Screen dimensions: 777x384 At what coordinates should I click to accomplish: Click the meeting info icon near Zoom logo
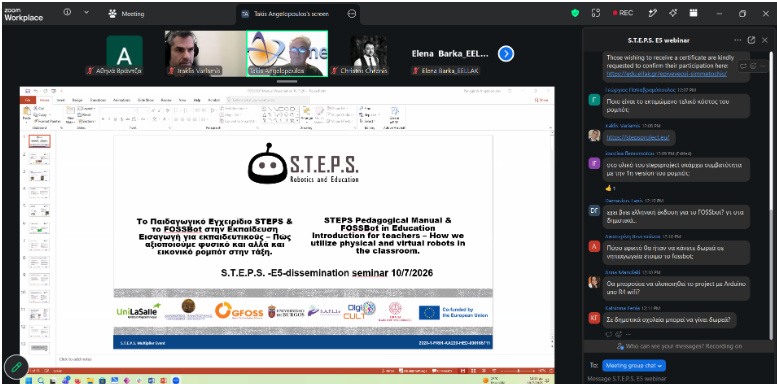[67, 13]
